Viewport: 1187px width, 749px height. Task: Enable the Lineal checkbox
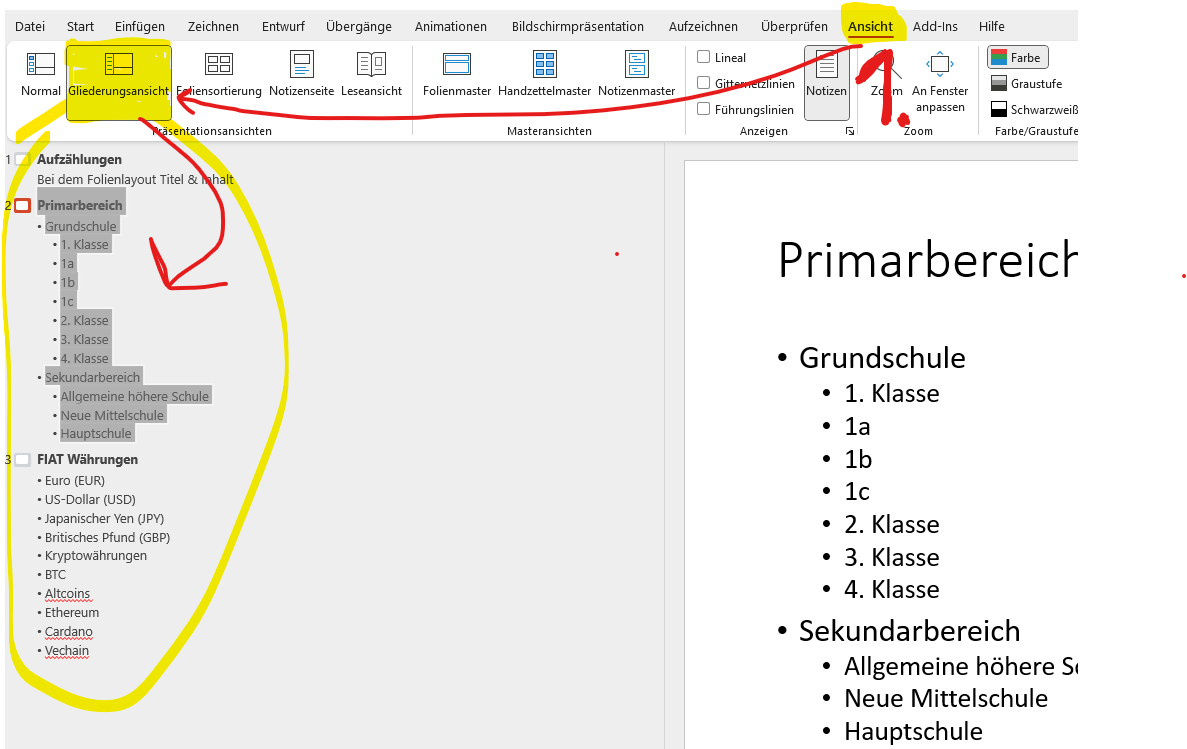704,58
